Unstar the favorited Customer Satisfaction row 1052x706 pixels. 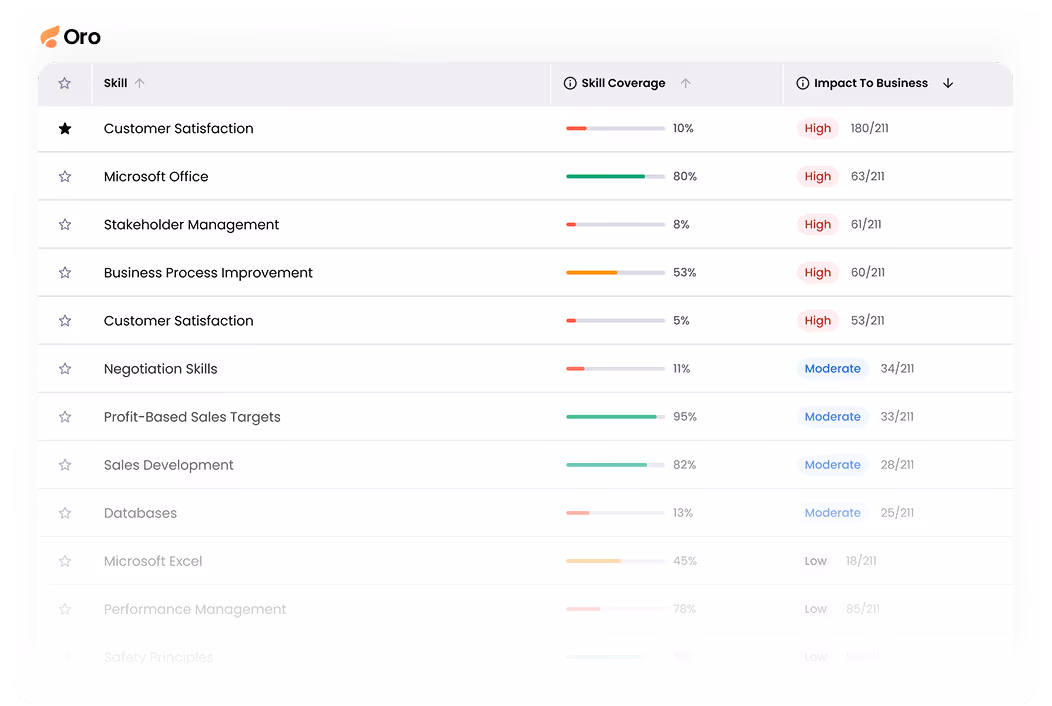65,128
